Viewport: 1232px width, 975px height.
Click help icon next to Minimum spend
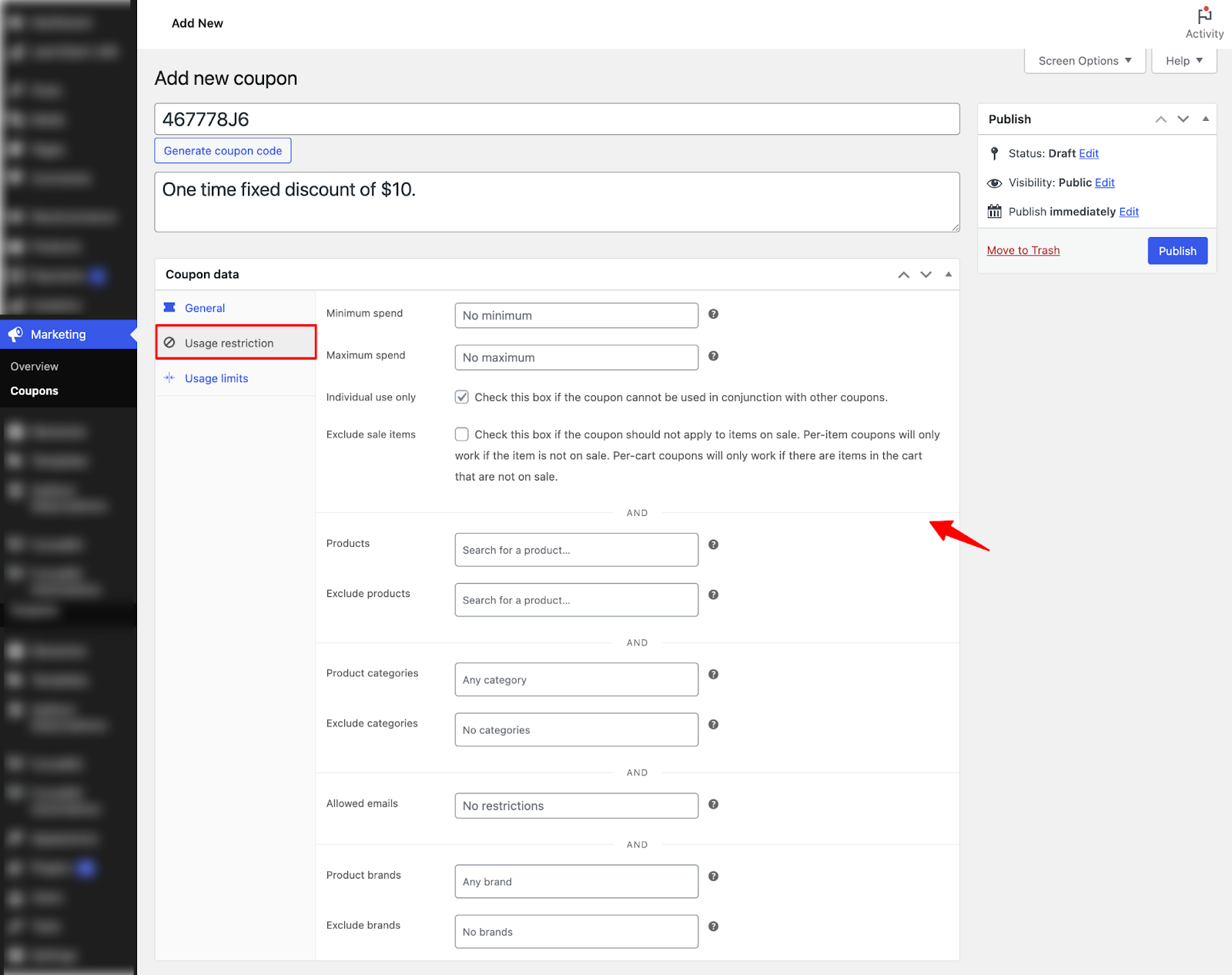(713, 314)
